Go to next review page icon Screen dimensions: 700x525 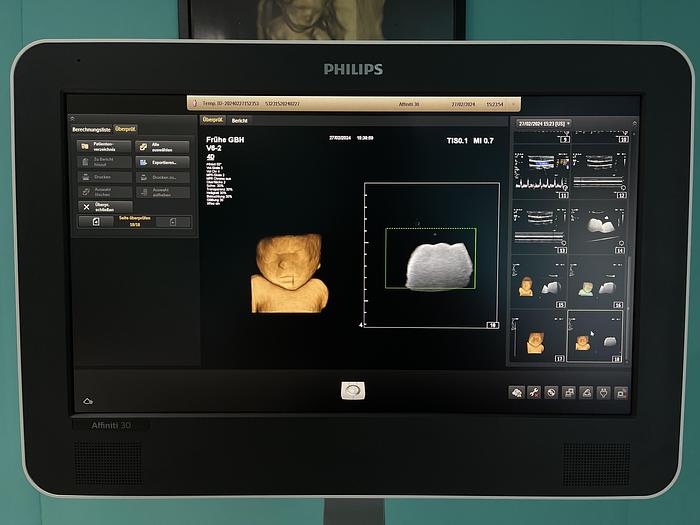[x=173, y=222]
